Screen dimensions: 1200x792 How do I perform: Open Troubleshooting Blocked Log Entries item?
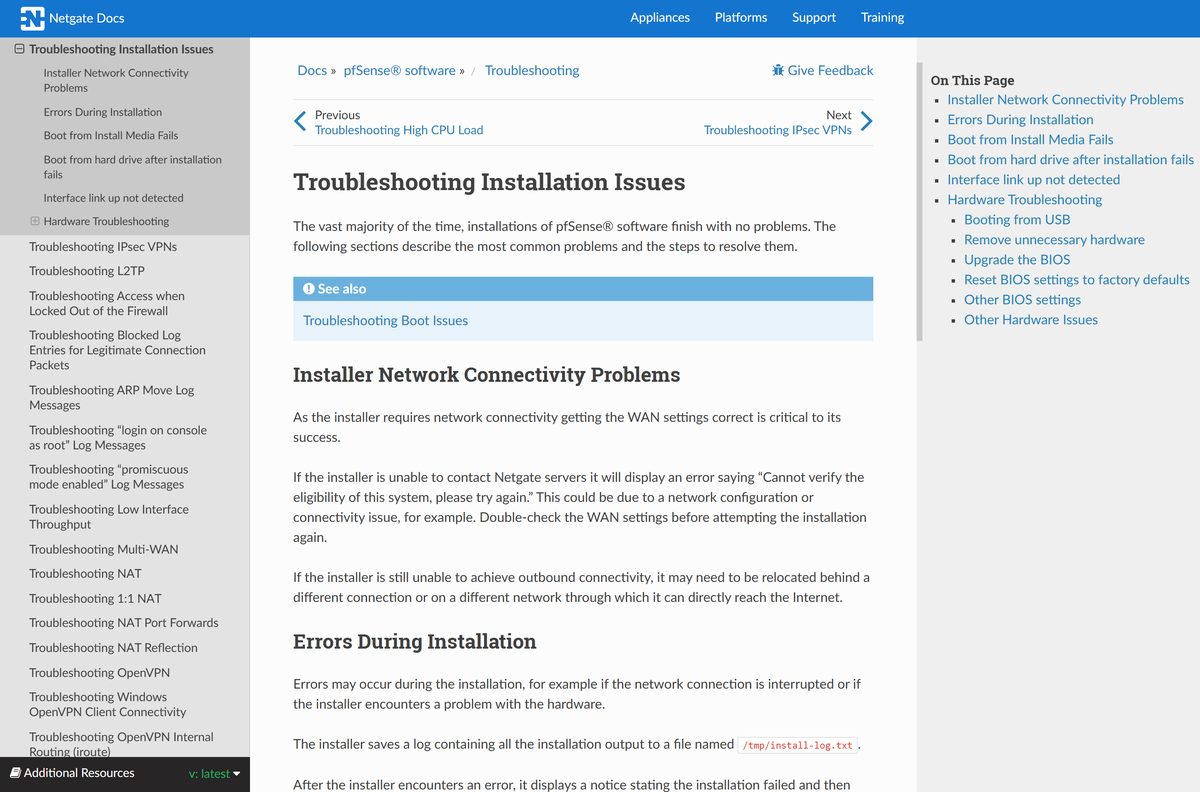(117, 350)
